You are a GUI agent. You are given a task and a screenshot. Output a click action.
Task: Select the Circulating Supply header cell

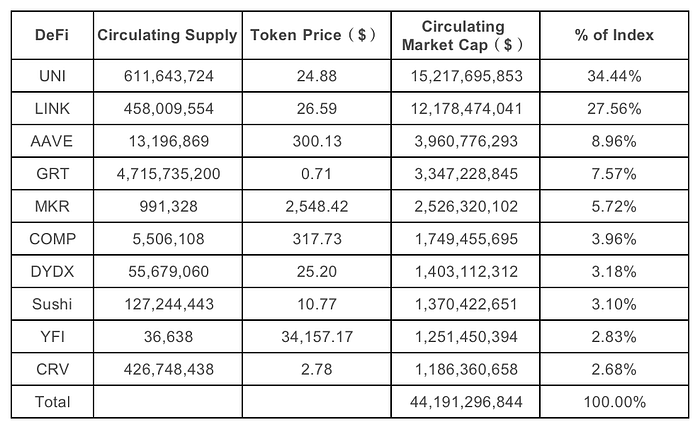[x=166, y=35]
